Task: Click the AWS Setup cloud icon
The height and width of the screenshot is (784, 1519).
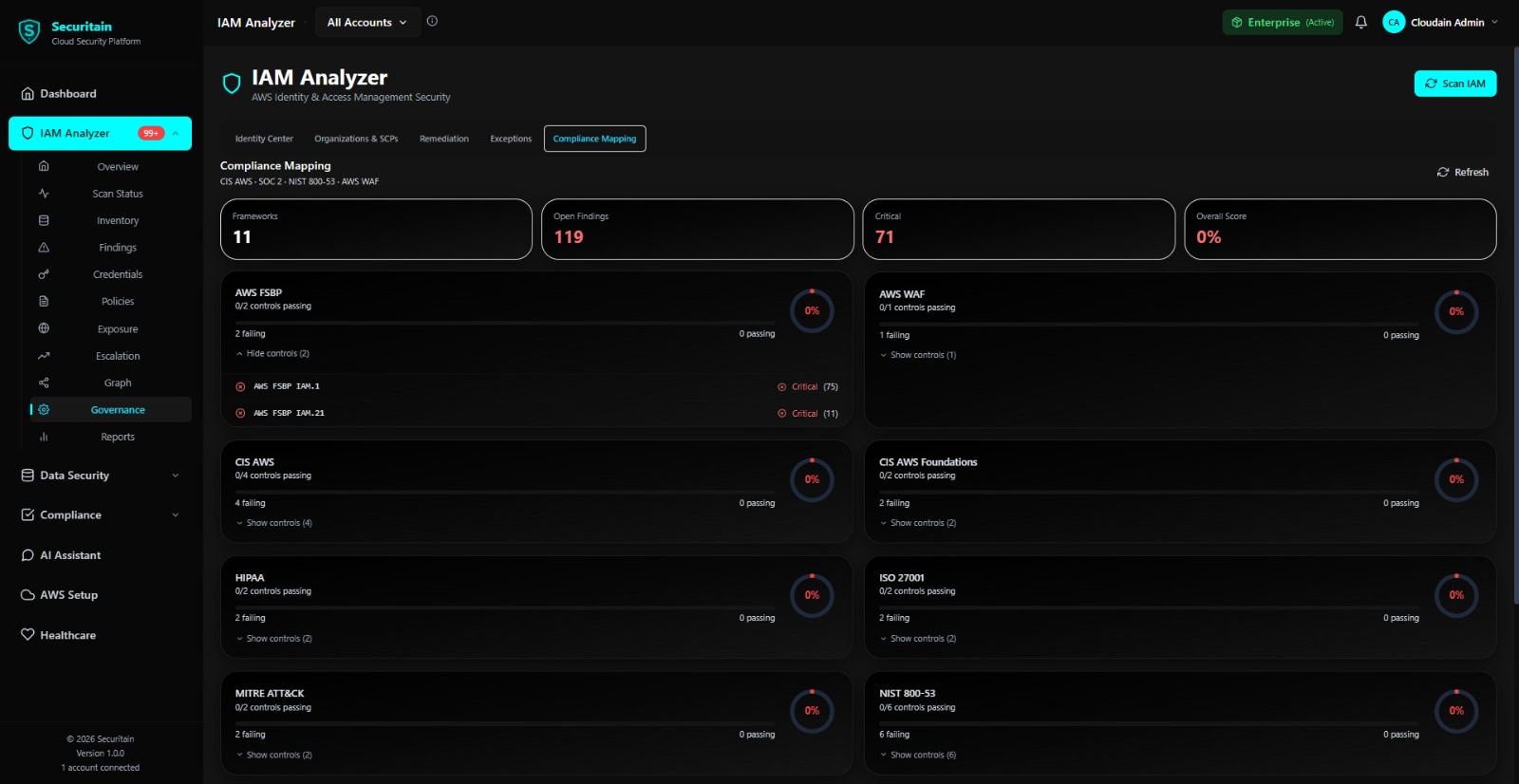Action: pos(28,595)
